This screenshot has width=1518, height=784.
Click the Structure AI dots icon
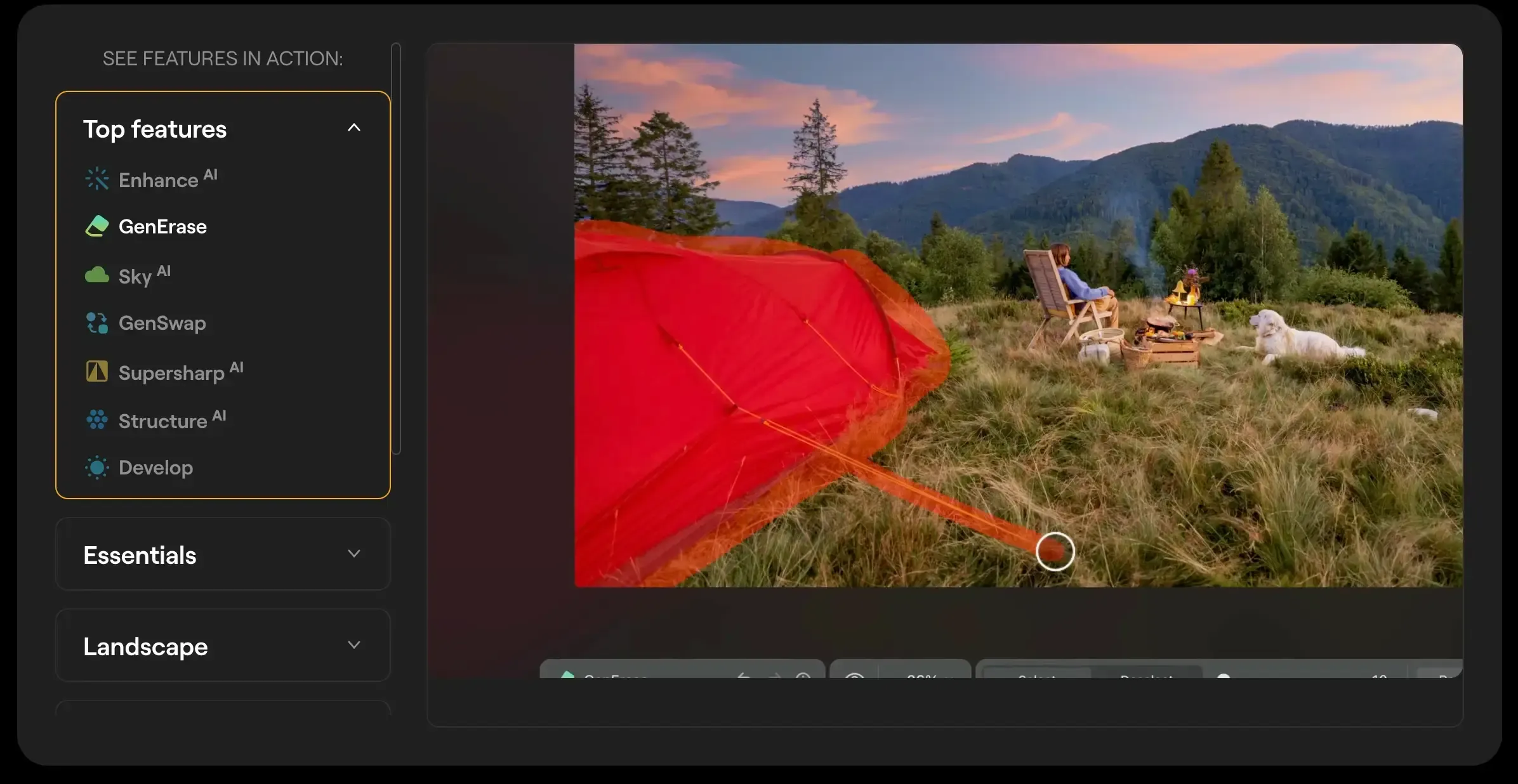click(x=97, y=420)
